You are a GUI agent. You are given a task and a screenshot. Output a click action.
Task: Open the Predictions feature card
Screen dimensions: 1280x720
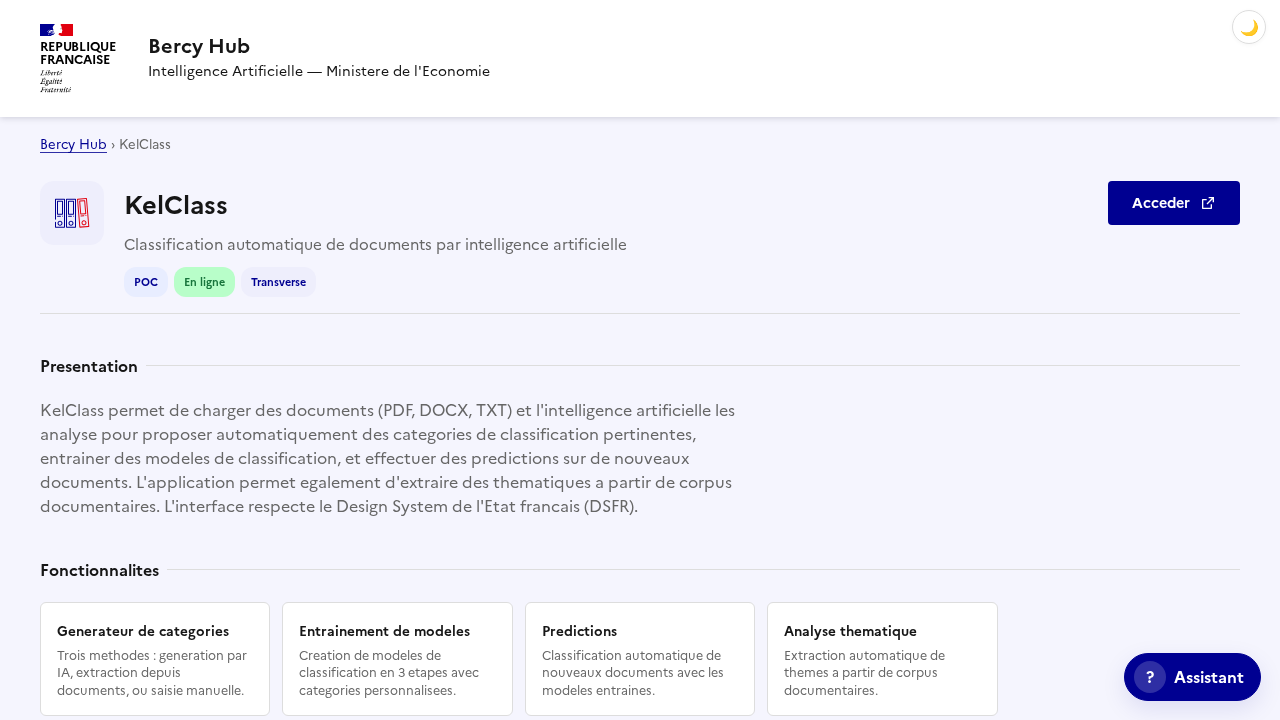click(x=640, y=659)
